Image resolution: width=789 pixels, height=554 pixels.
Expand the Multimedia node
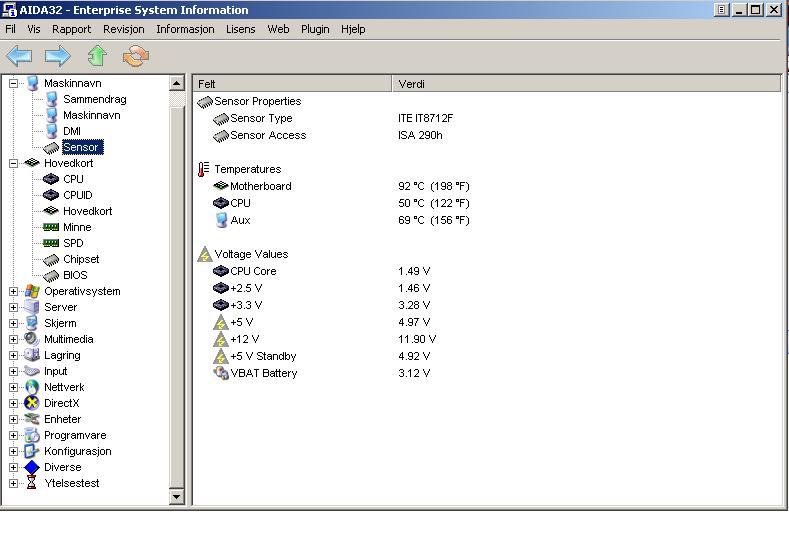[x=14, y=340]
